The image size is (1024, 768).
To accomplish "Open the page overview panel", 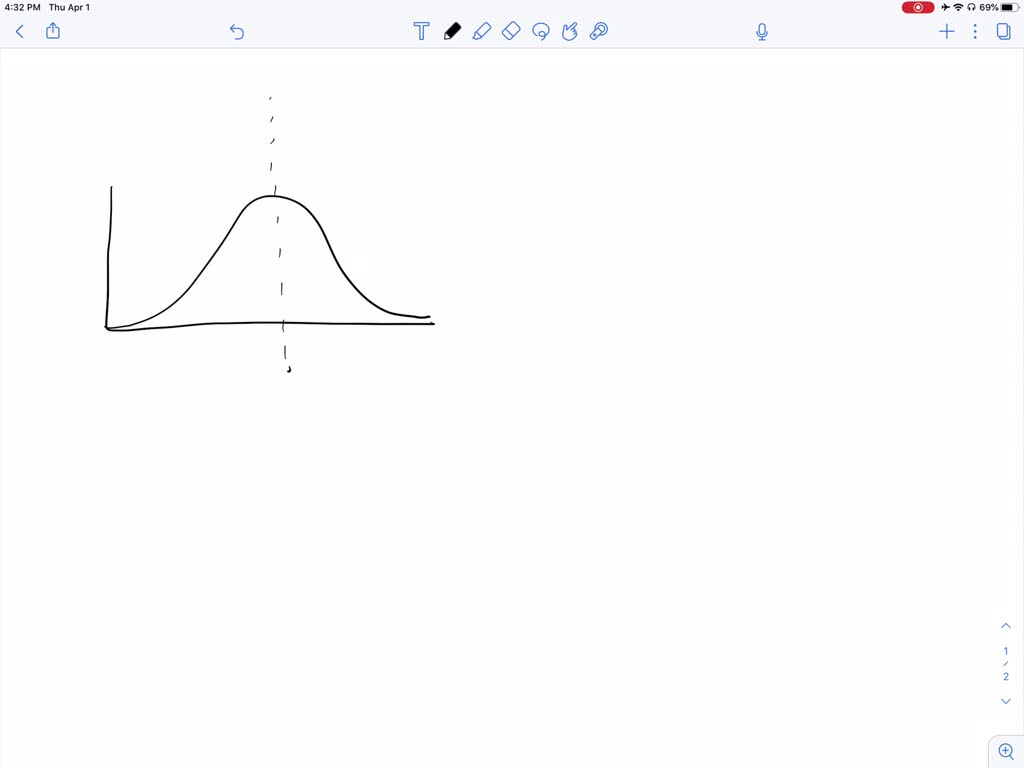I will coord(1003,31).
